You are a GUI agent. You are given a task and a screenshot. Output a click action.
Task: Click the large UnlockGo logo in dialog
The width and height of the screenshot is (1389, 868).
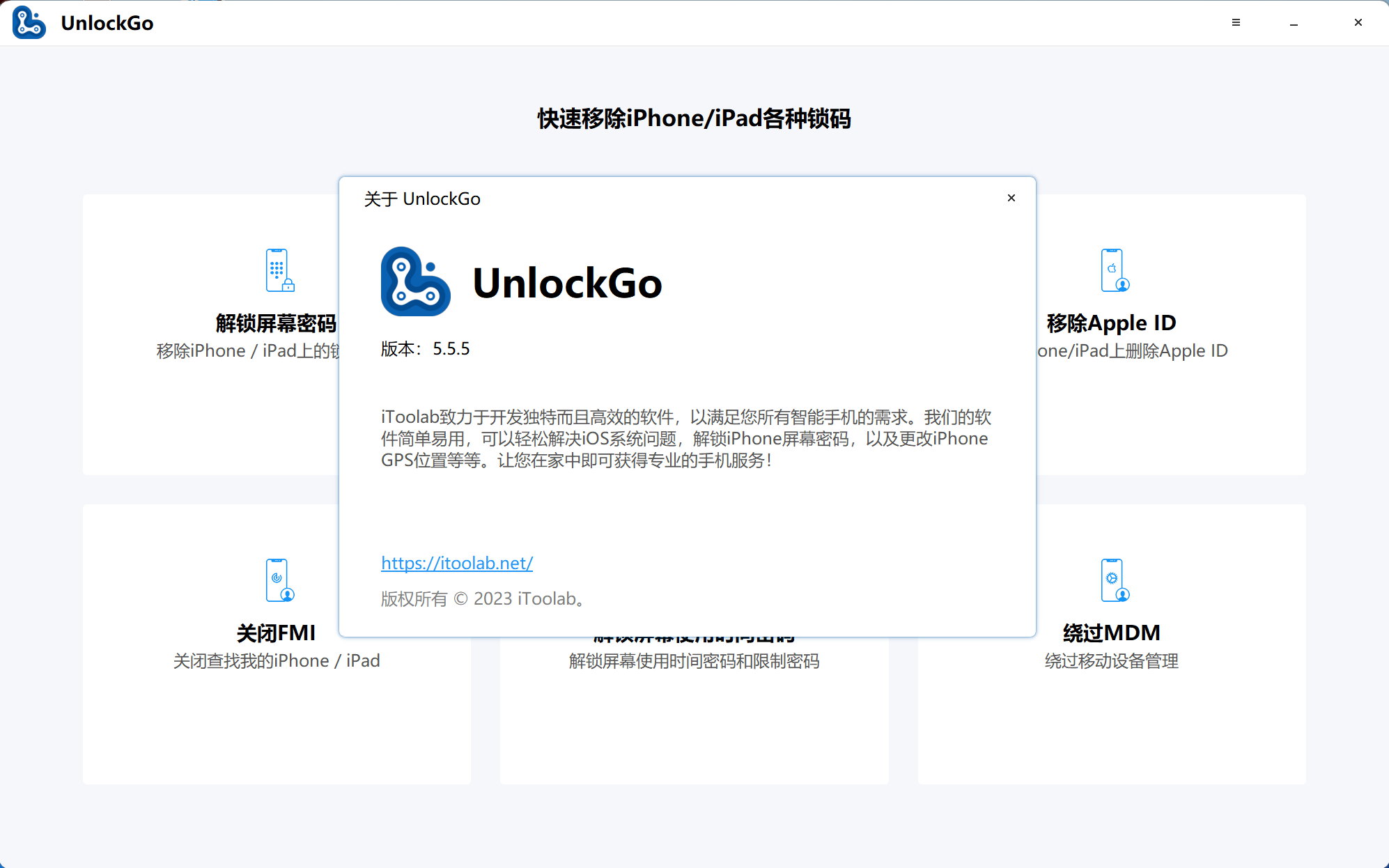[415, 281]
